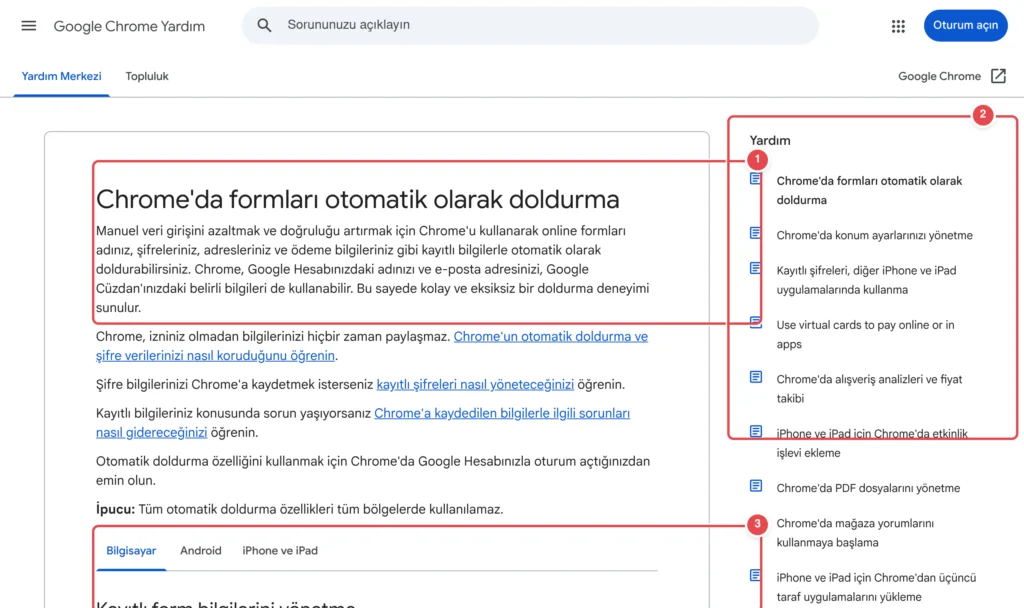This screenshot has height=608, width=1024.
Task: Click the document icon beside 'Kayıtlı şifreleri, diğer iPhone'
Action: (x=756, y=268)
